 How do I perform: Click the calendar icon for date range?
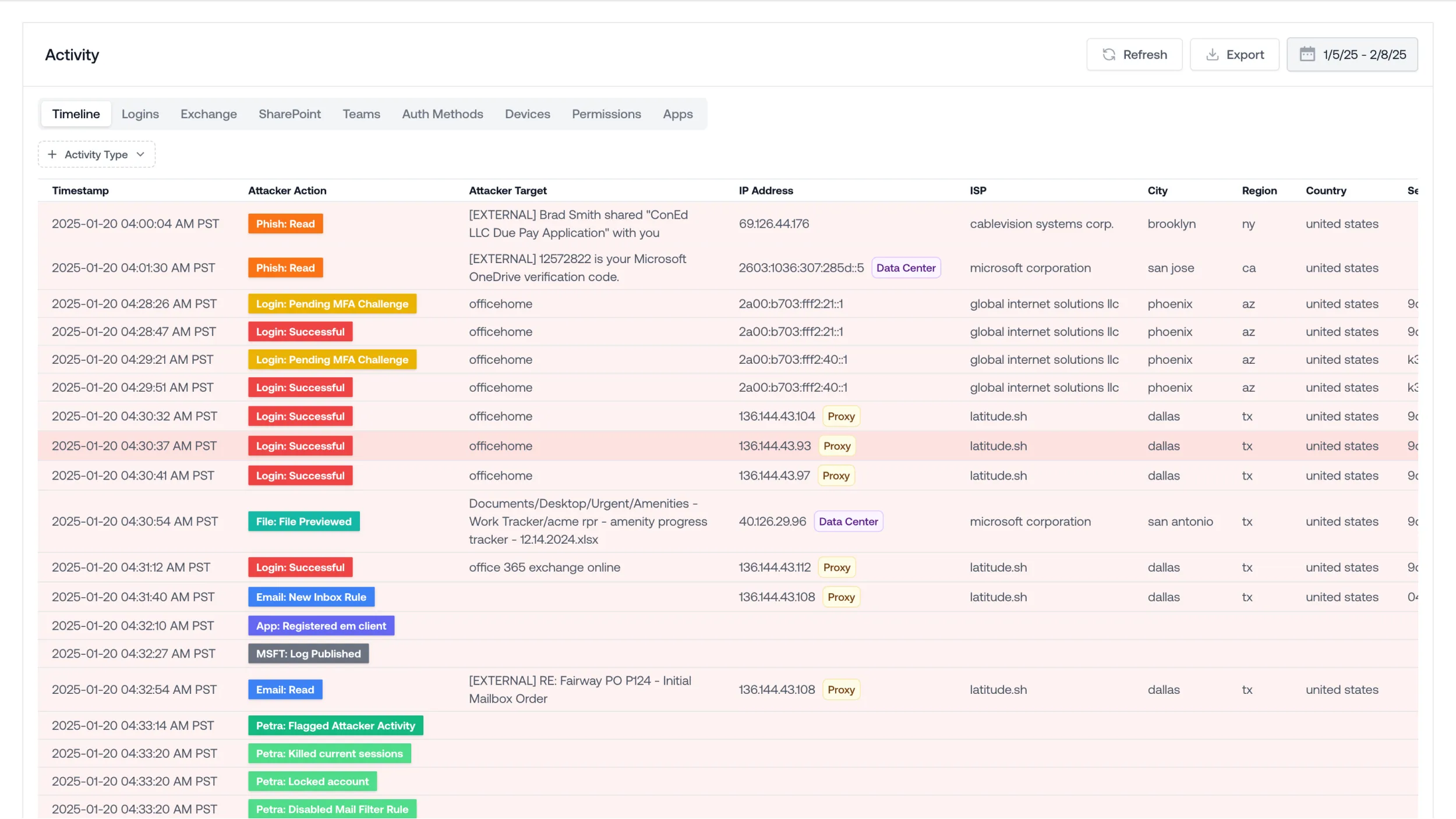pos(1307,55)
